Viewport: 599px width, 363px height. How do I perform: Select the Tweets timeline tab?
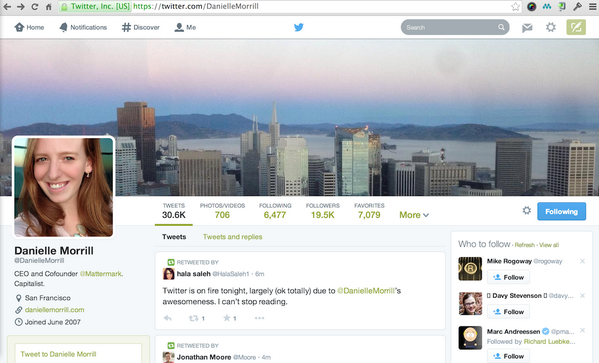coord(174,237)
